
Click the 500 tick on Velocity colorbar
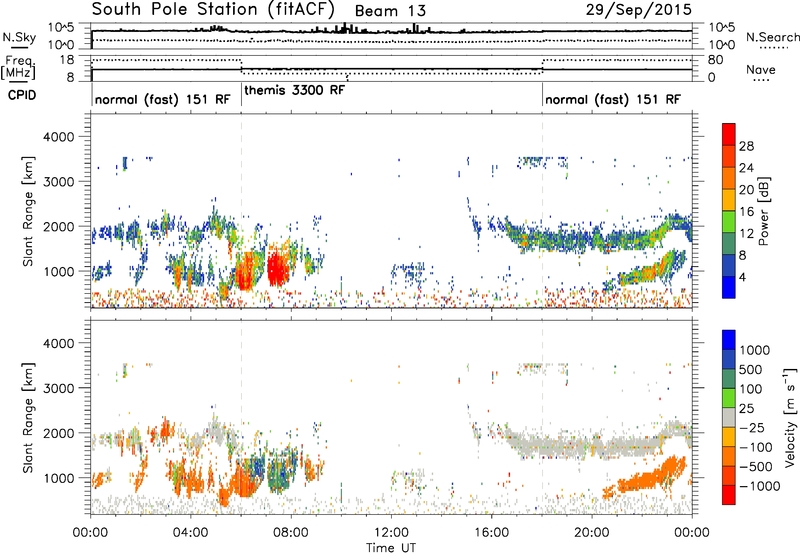pyautogui.click(x=751, y=370)
